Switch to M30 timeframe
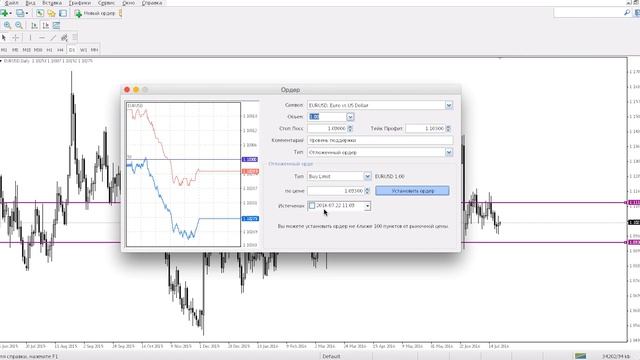640x360 pixels. click(x=38, y=50)
